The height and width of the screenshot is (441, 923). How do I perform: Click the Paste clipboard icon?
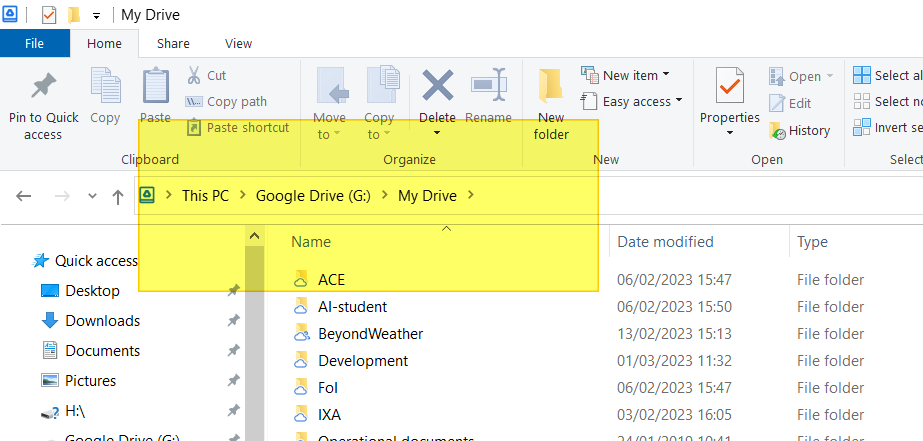[x=155, y=86]
